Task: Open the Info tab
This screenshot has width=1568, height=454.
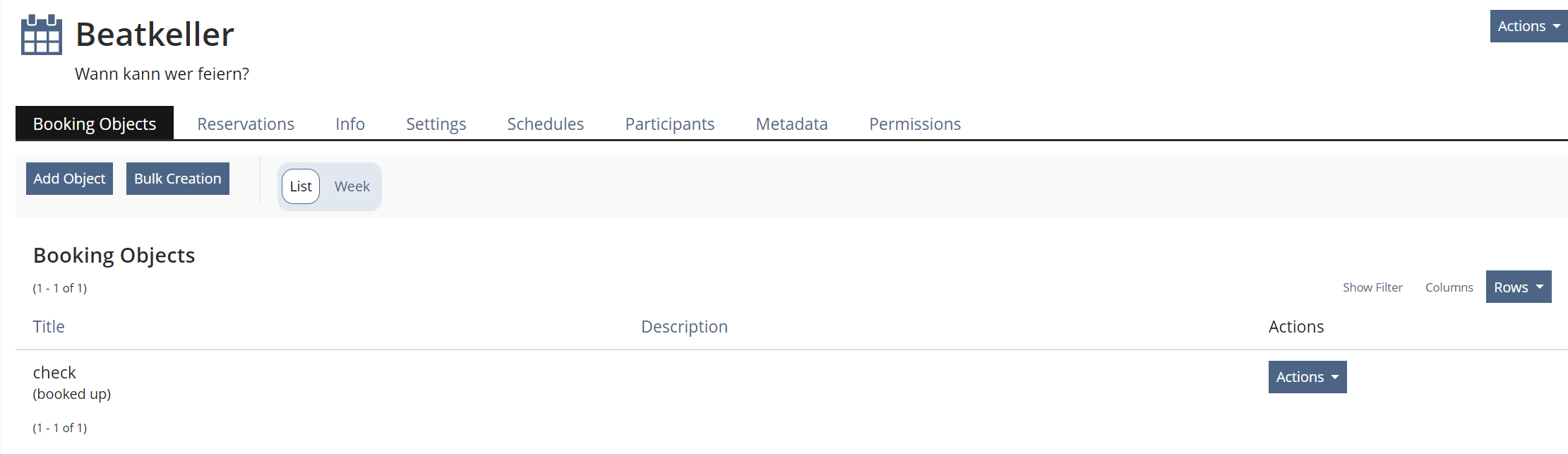Action: point(350,124)
